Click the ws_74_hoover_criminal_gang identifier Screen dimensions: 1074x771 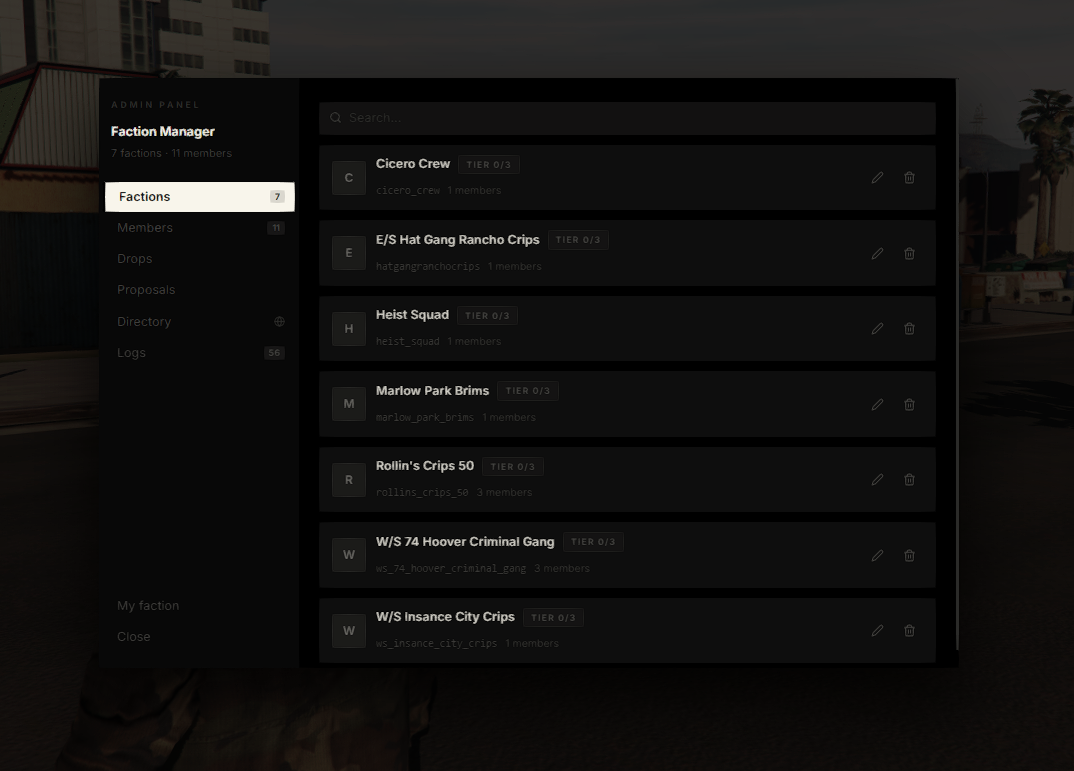point(451,568)
